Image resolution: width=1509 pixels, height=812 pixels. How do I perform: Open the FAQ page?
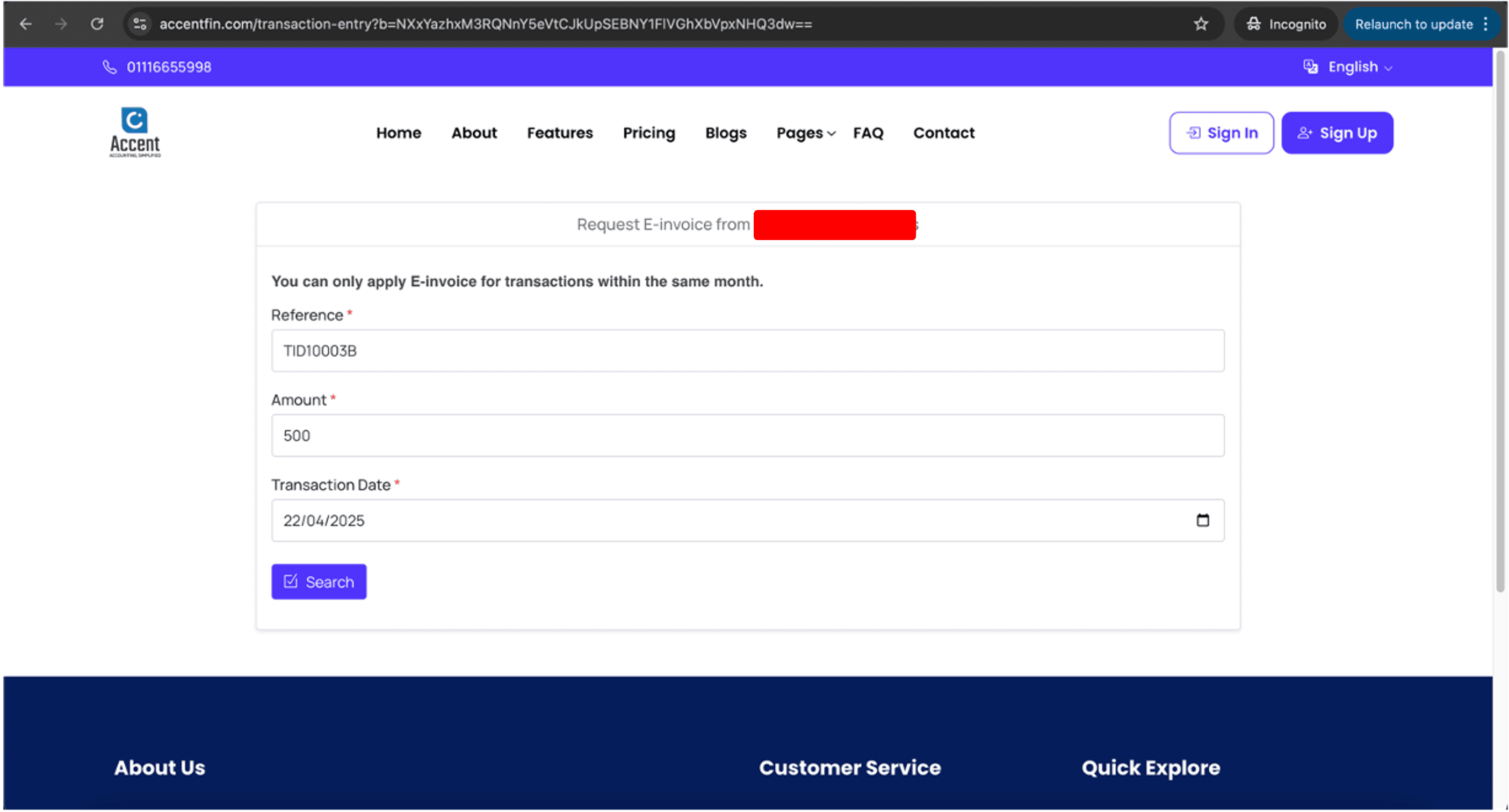(868, 133)
